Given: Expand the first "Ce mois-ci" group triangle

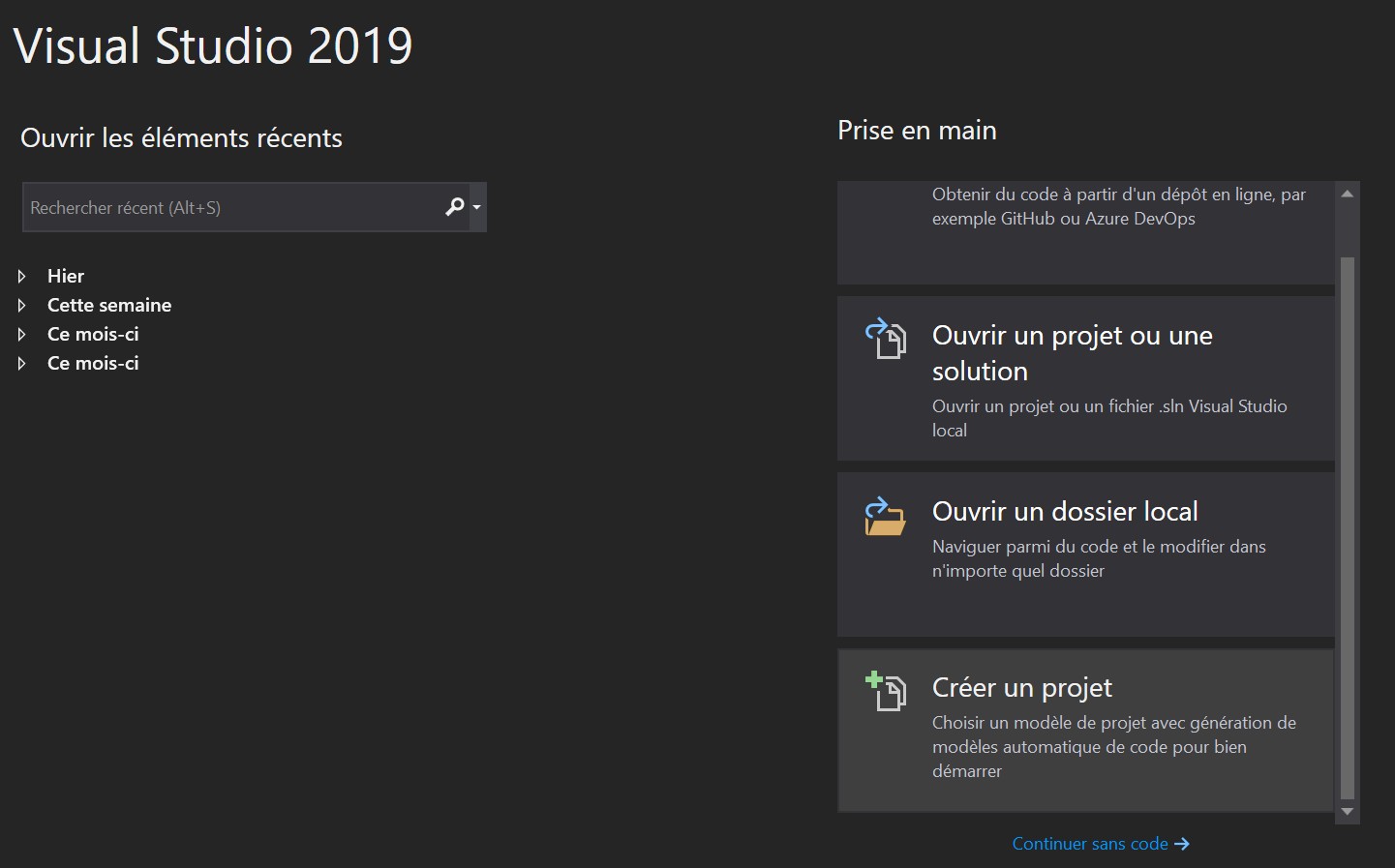Looking at the screenshot, I should point(22,335).
